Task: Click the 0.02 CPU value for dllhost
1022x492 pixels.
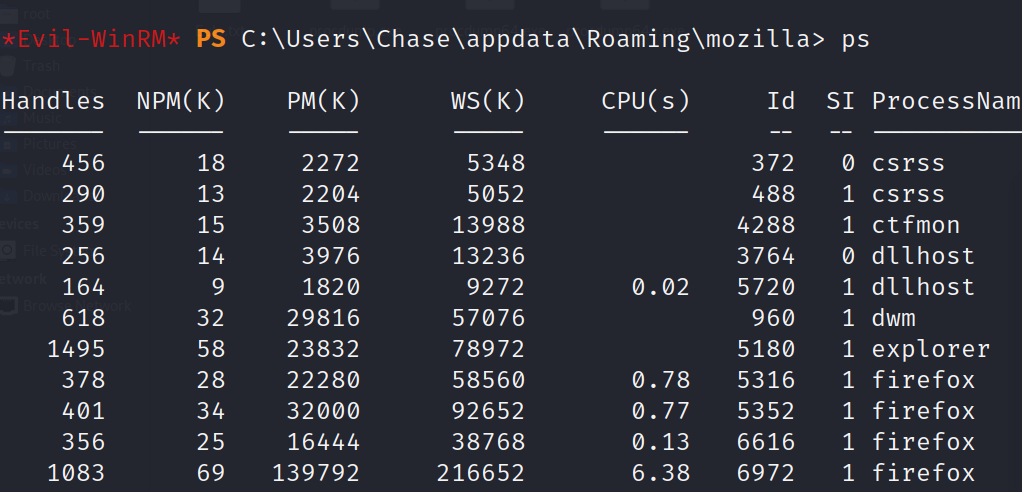Action: pos(661,287)
